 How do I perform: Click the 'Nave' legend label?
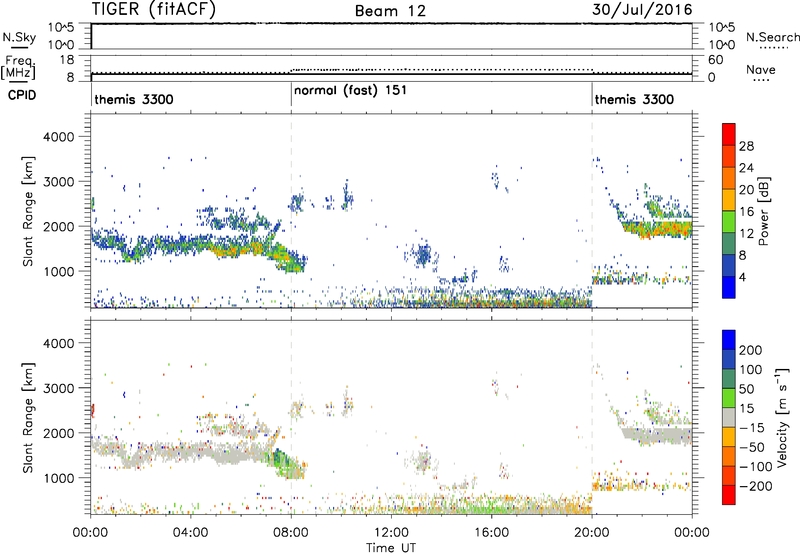coord(761,70)
